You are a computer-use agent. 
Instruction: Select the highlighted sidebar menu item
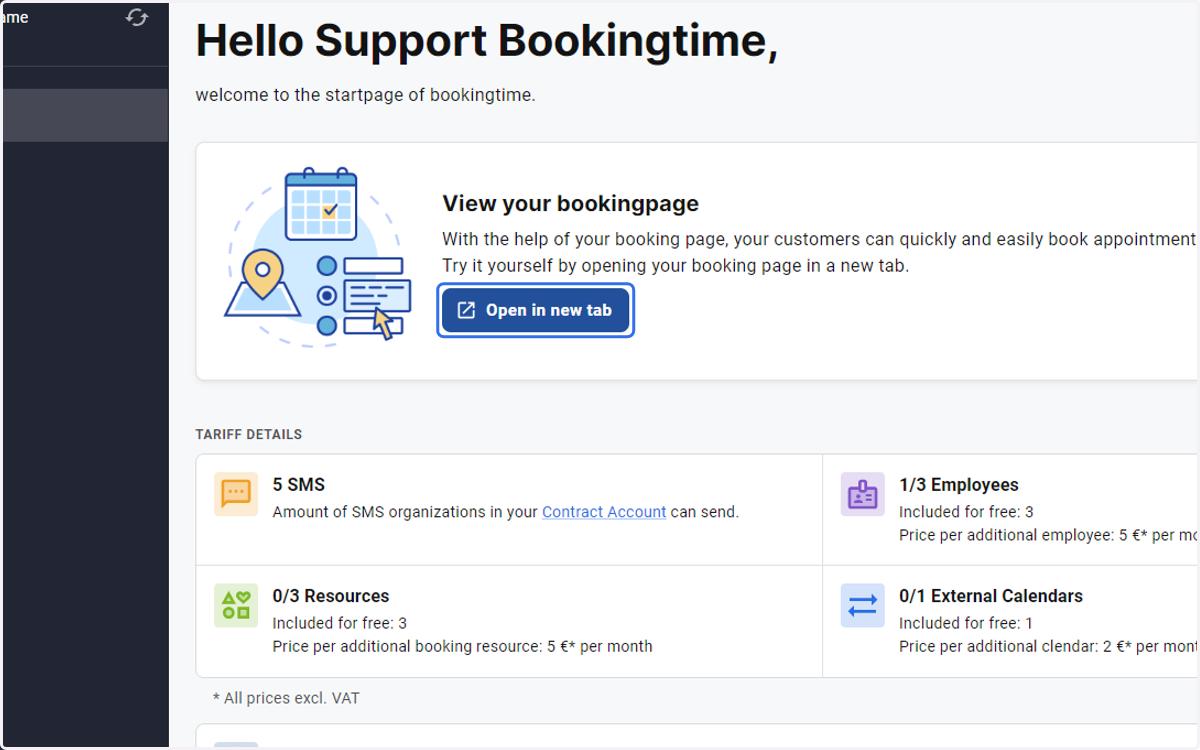[84, 115]
